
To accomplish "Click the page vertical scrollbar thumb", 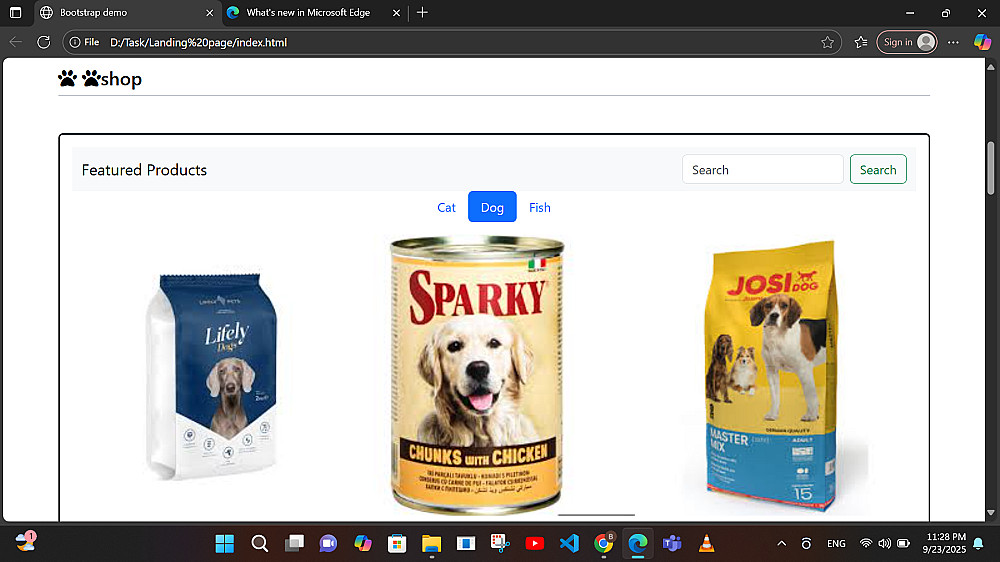I will pyautogui.click(x=990, y=168).
